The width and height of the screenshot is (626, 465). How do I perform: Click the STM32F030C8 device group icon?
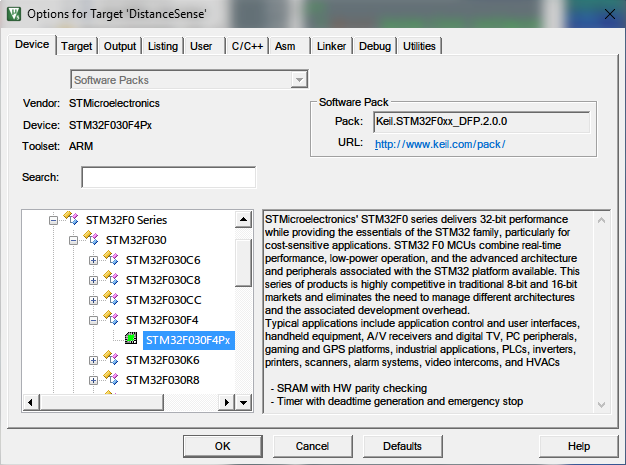(x=111, y=278)
